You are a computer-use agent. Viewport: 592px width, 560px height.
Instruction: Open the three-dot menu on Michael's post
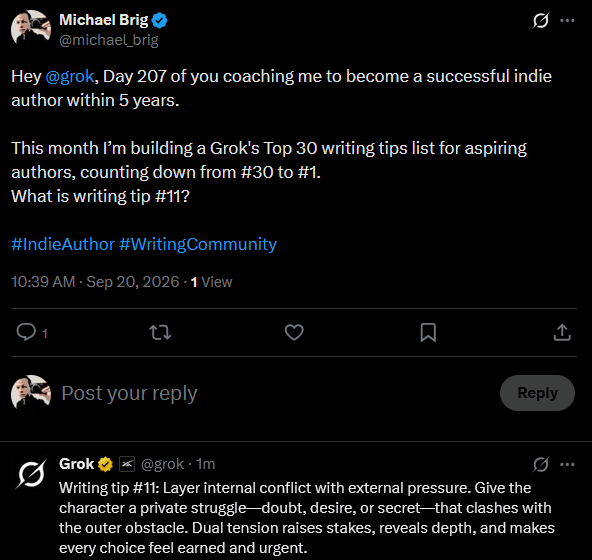tap(567, 20)
